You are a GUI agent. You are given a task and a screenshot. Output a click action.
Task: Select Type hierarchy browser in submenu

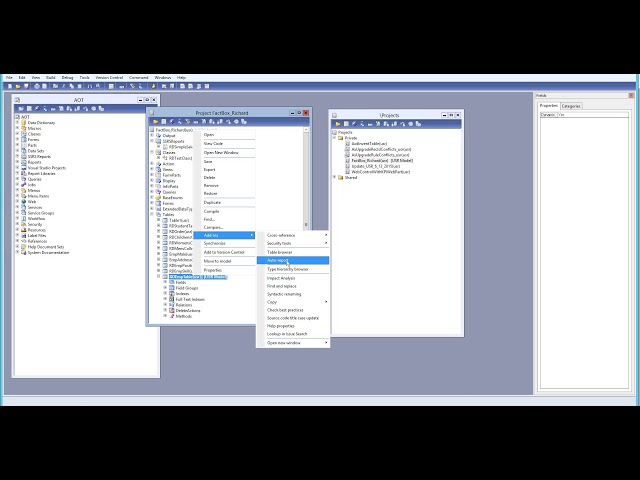(x=293, y=269)
